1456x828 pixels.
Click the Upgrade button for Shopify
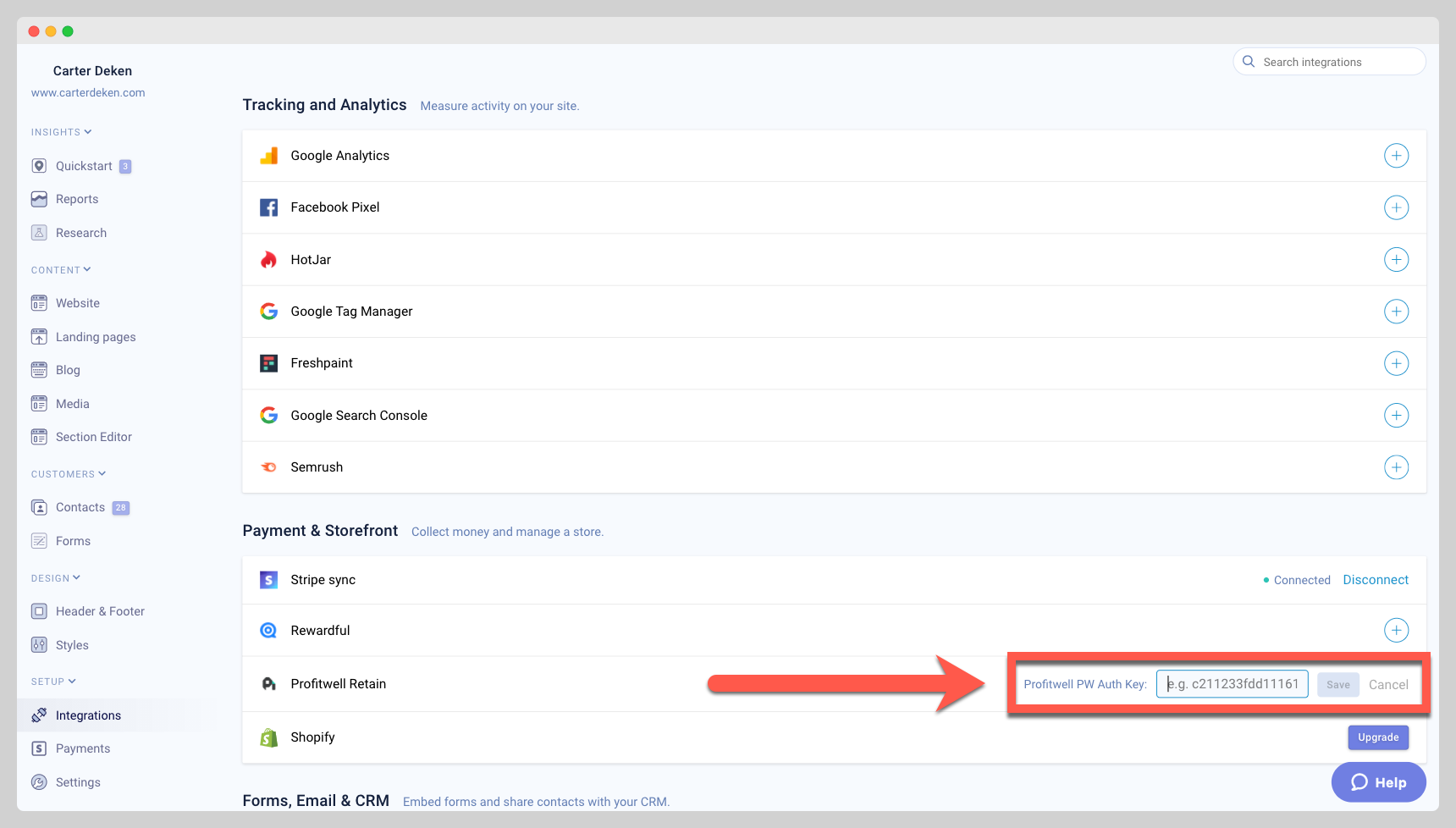(x=1378, y=737)
